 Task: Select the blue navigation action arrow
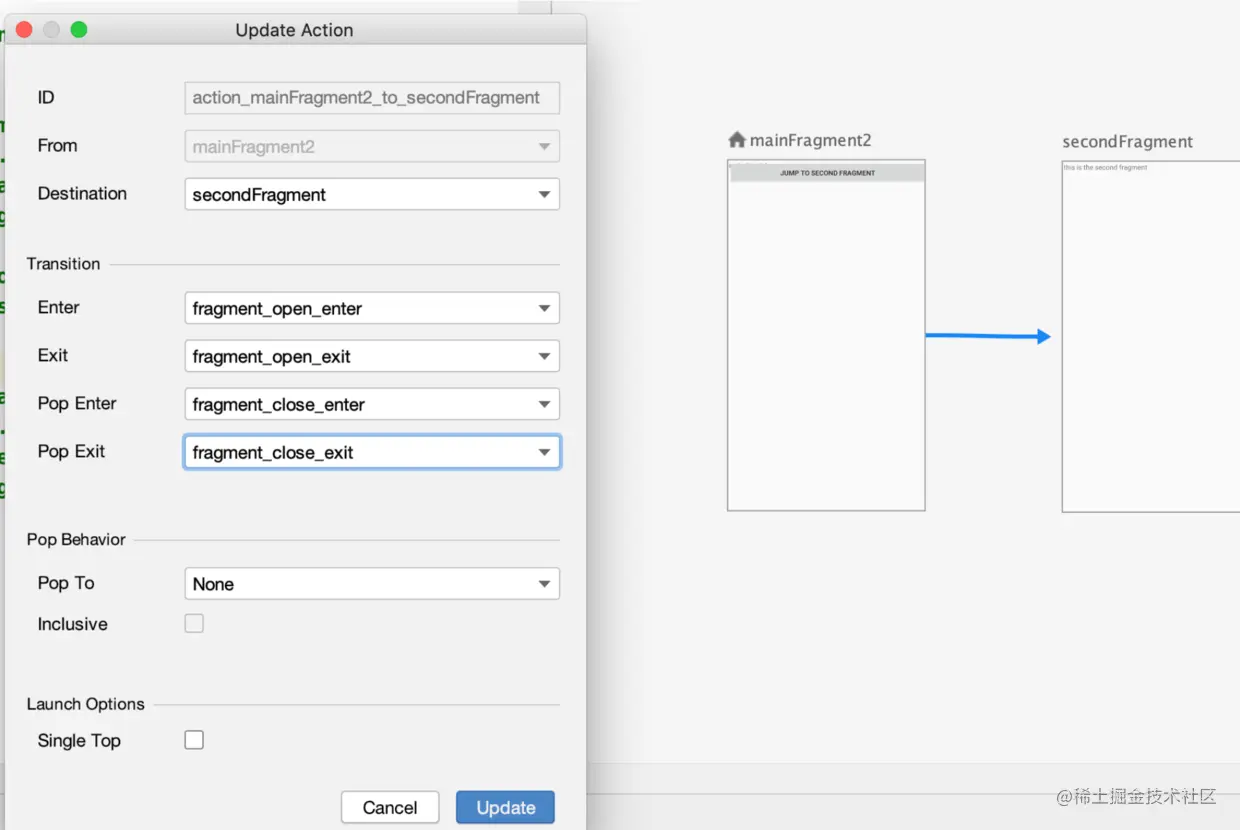(988, 336)
